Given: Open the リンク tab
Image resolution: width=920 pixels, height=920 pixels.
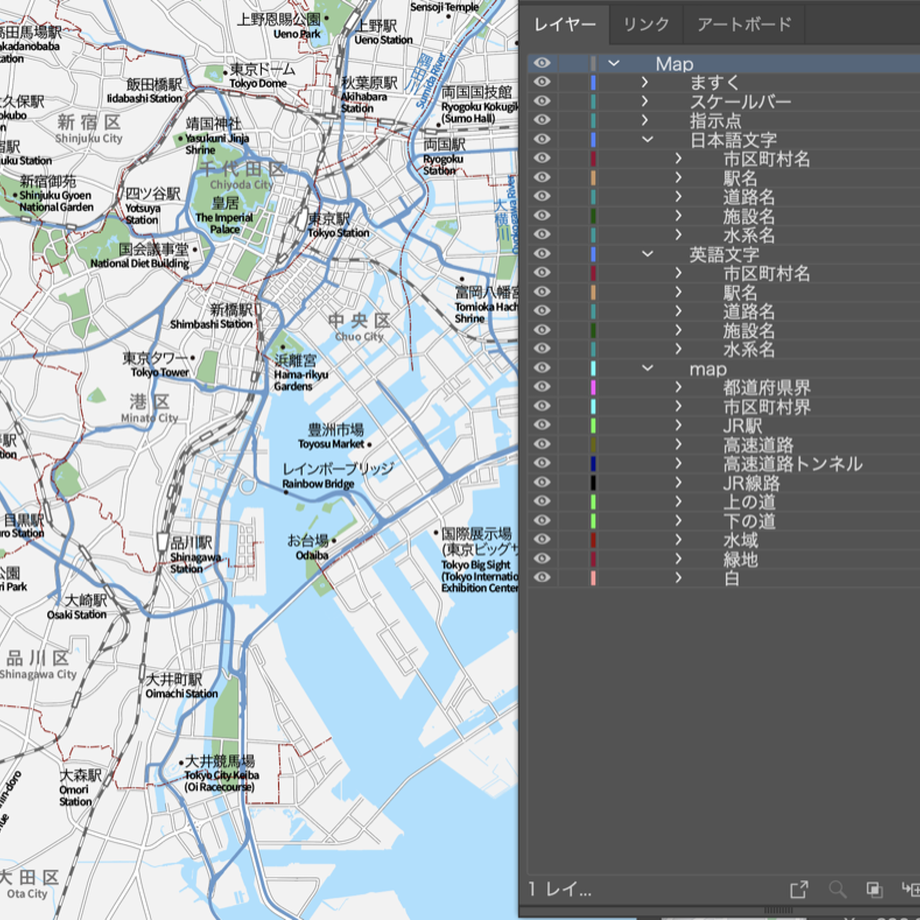Looking at the screenshot, I should [x=646, y=24].
